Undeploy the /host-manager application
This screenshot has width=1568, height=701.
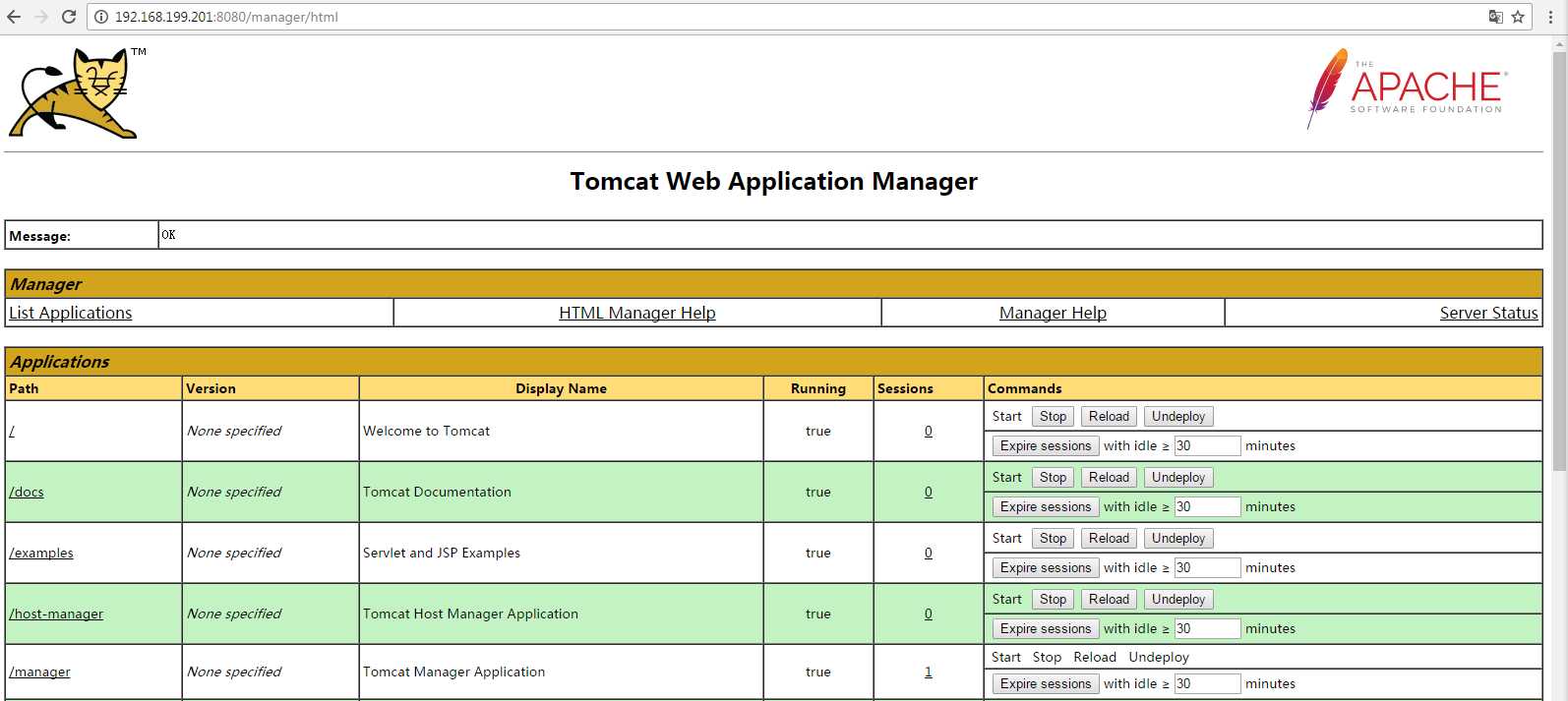(x=1178, y=600)
